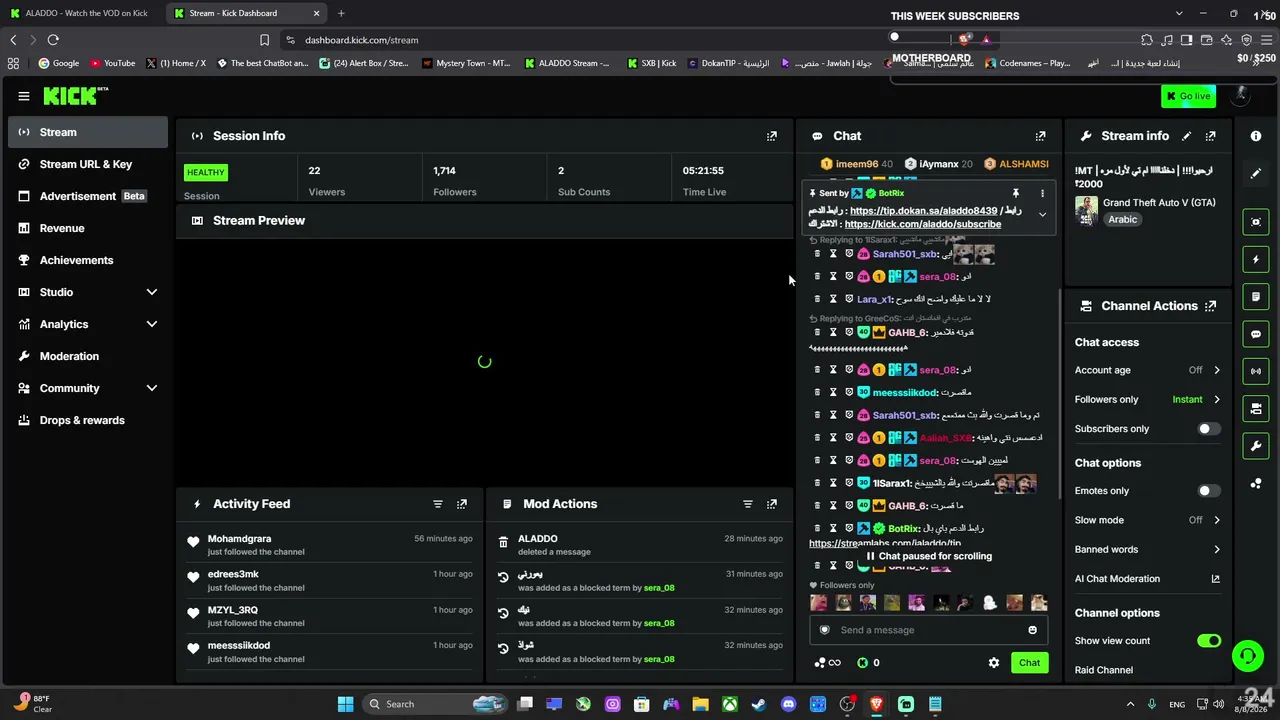Pop out the Stream info panel
The height and width of the screenshot is (720, 1280).
(1210, 136)
